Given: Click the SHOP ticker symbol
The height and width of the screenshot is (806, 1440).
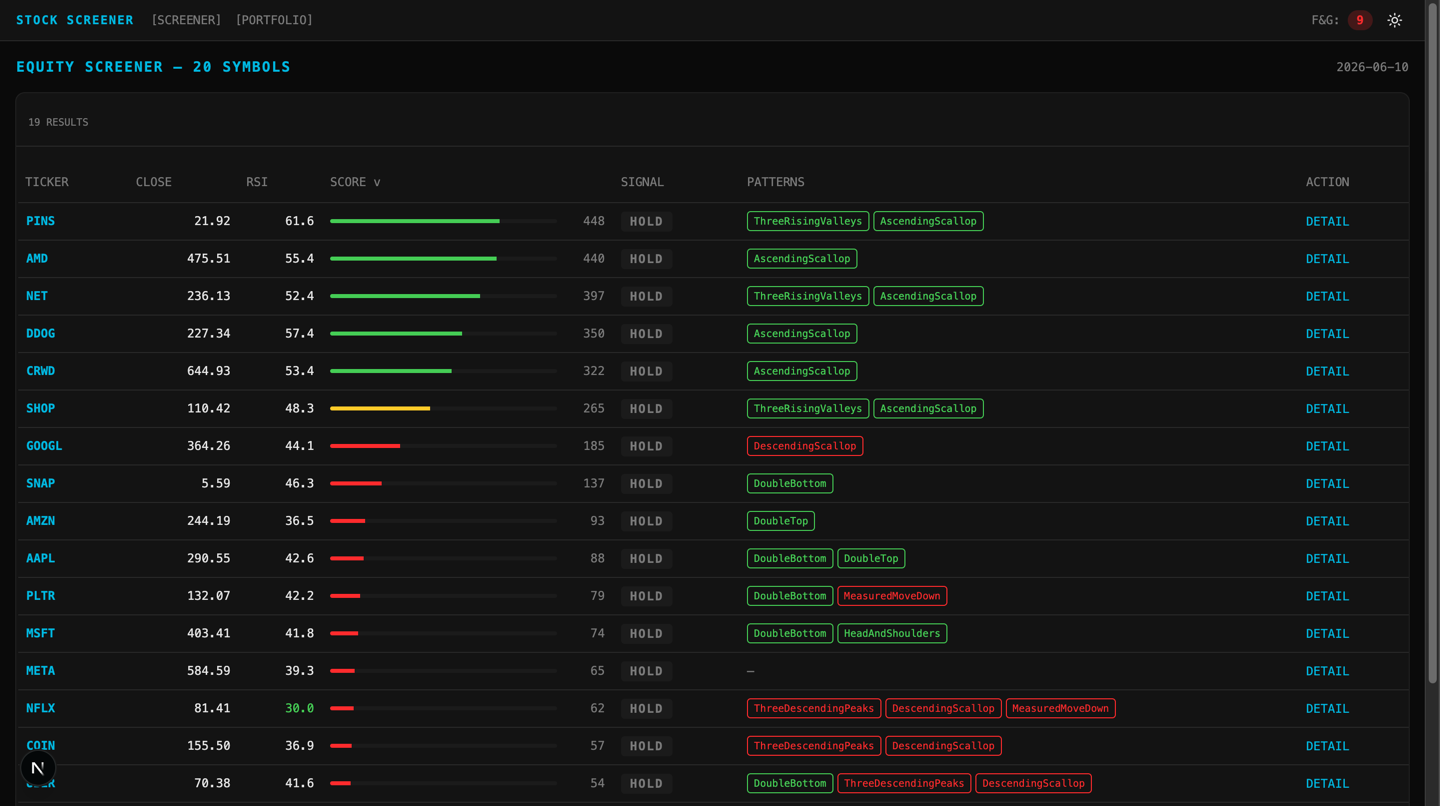Looking at the screenshot, I should pos(40,409).
